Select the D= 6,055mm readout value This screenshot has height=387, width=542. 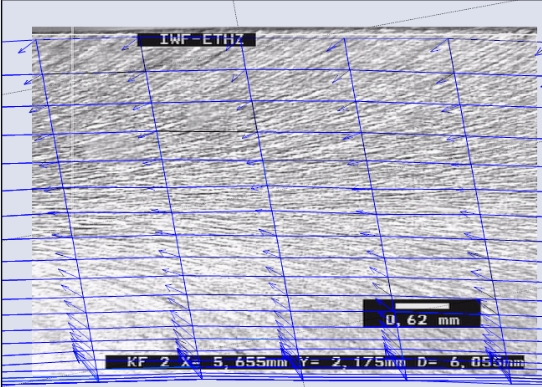coord(470,362)
